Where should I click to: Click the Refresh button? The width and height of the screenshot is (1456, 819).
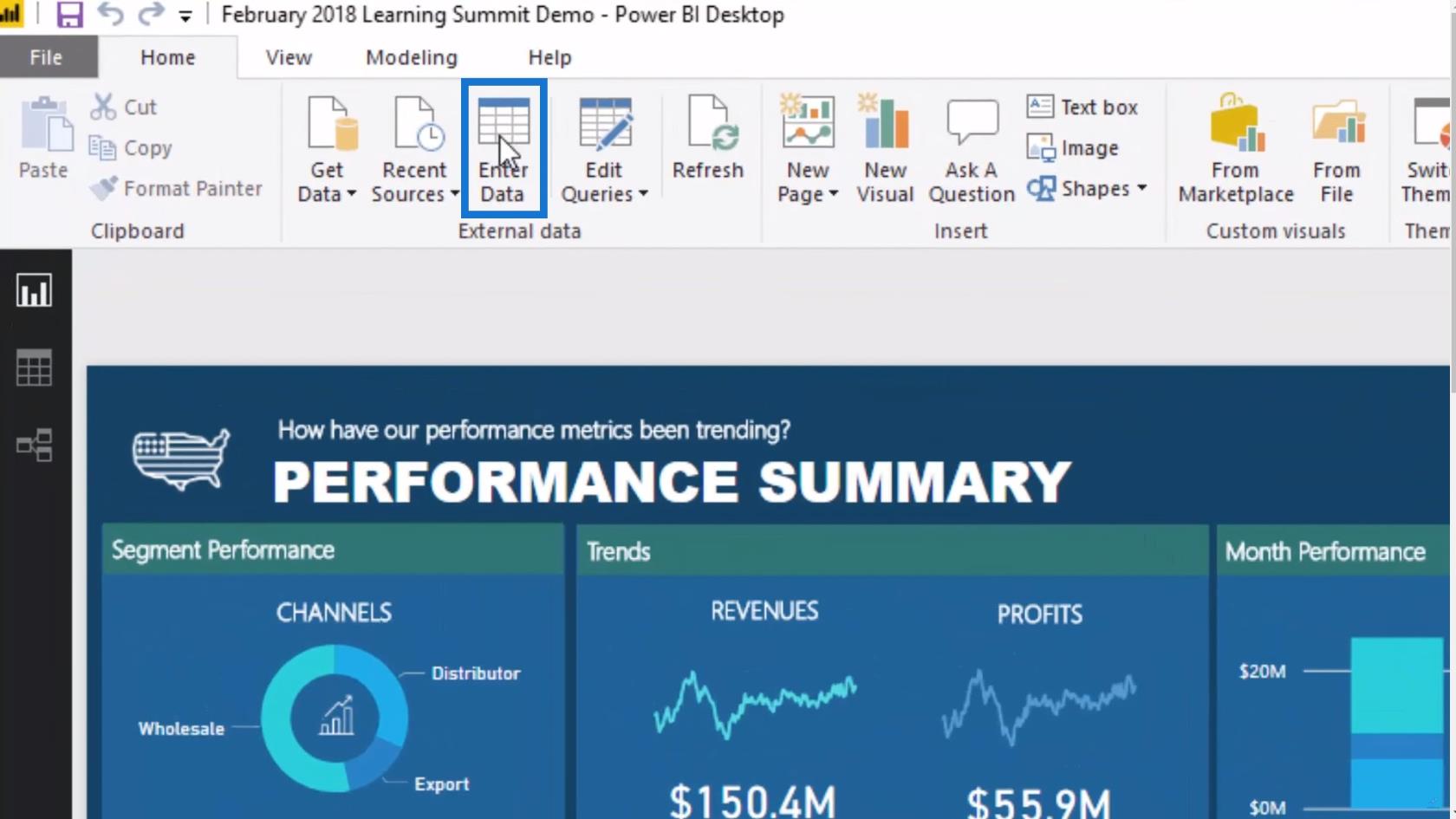708,139
